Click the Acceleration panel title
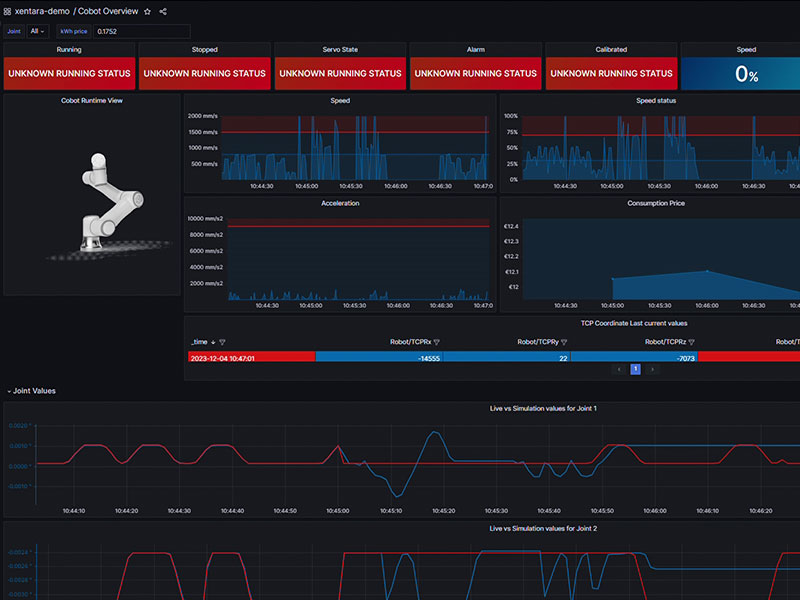The height and width of the screenshot is (600, 800). 340,203
